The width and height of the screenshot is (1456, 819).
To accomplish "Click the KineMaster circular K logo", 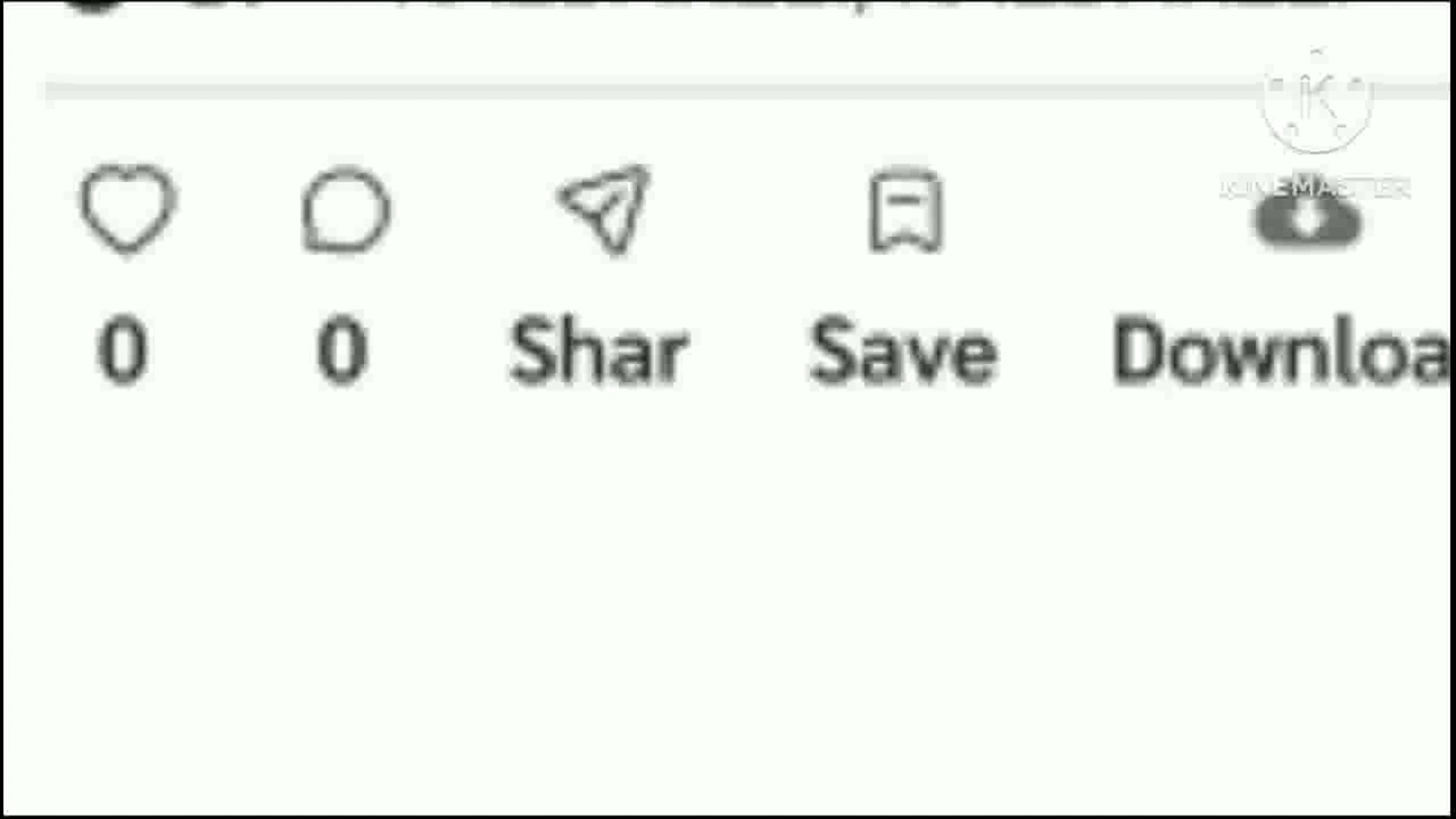I will (x=1317, y=99).
